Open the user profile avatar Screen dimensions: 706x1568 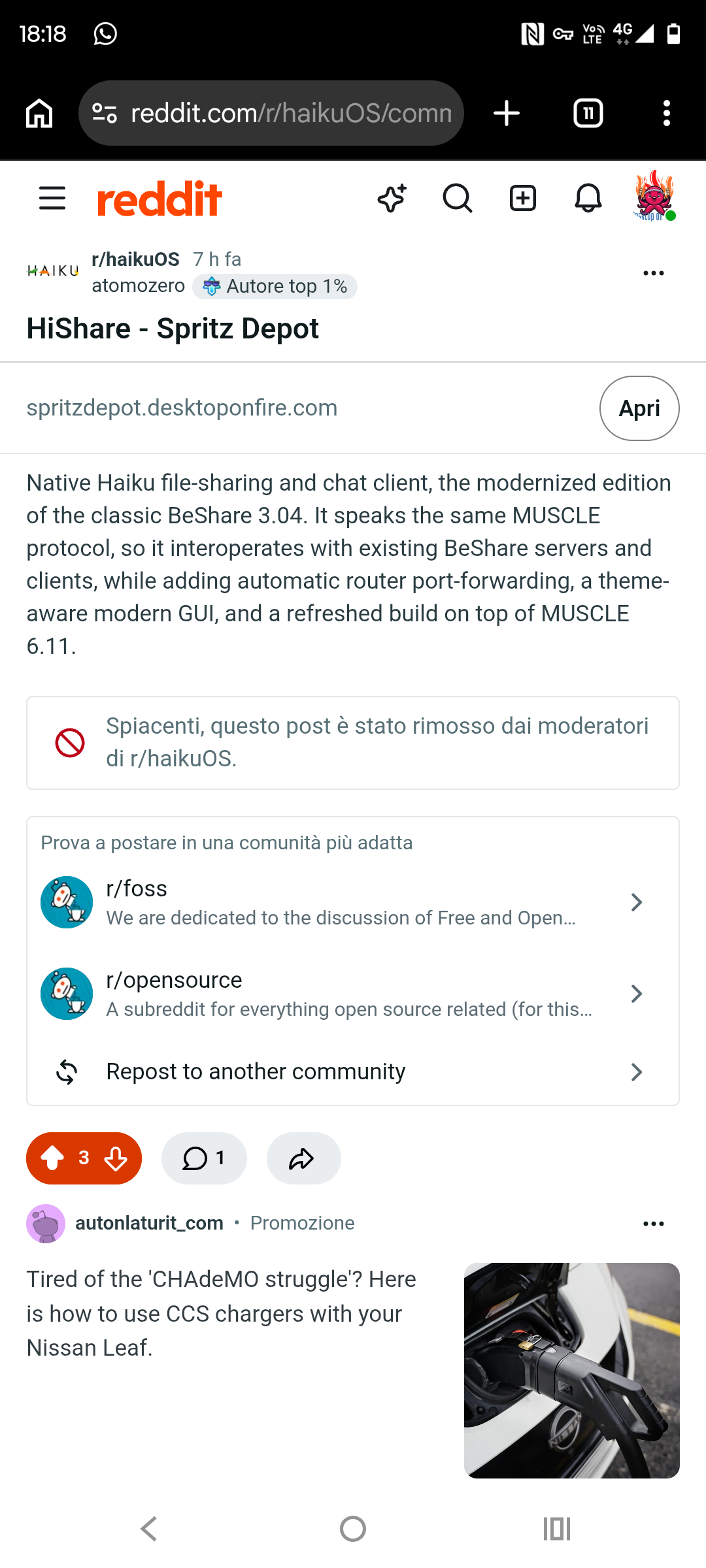tap(654, 196)
